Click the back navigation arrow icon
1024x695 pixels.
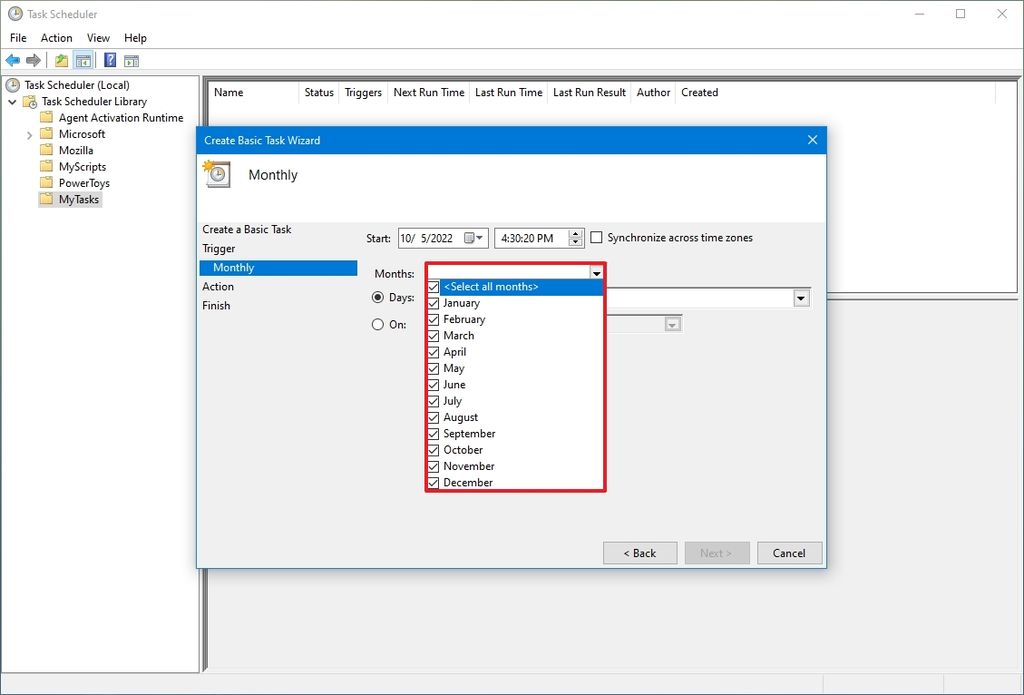[13, 58]
